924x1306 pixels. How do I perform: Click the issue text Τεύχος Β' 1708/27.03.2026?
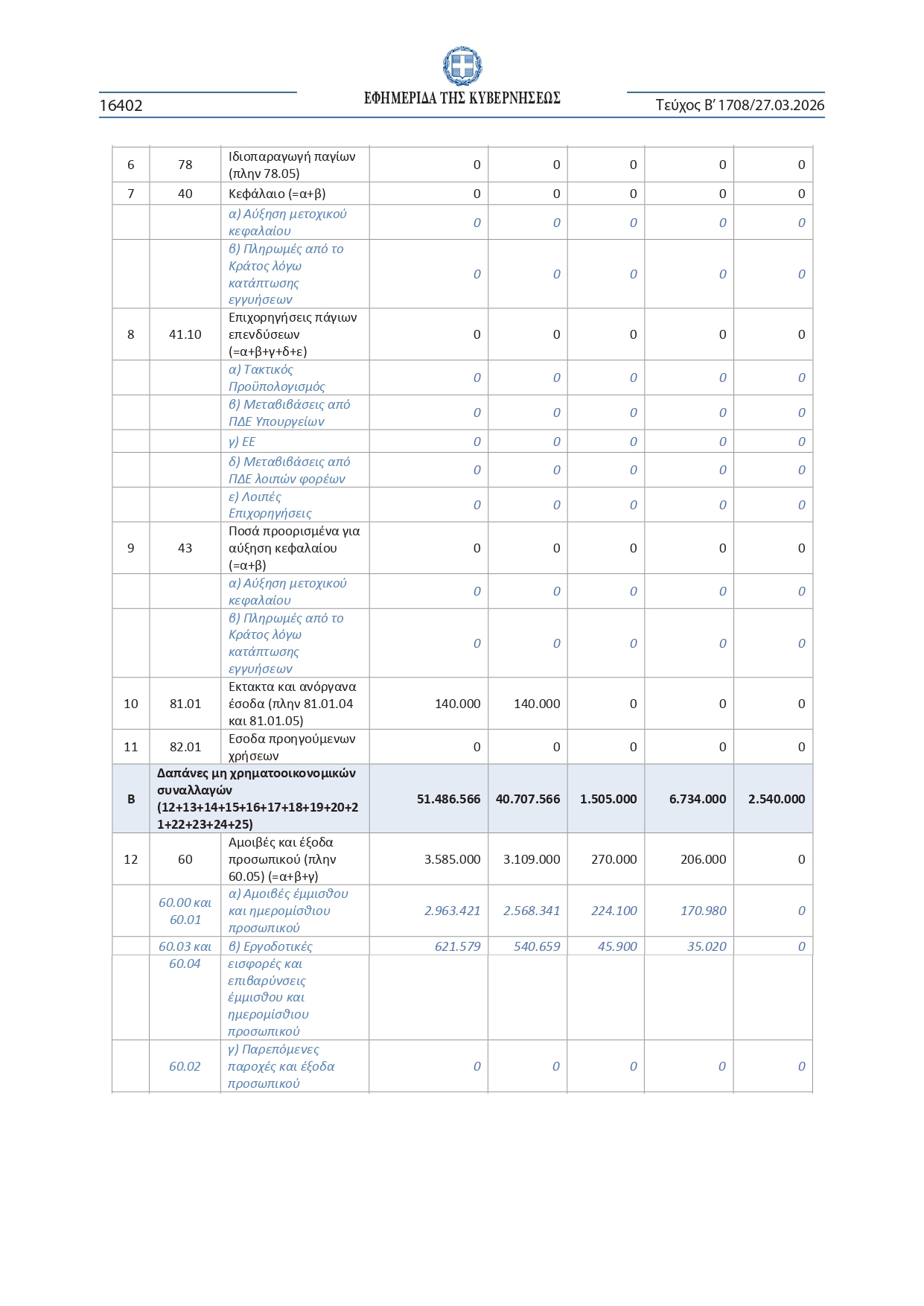click(739, 105)
